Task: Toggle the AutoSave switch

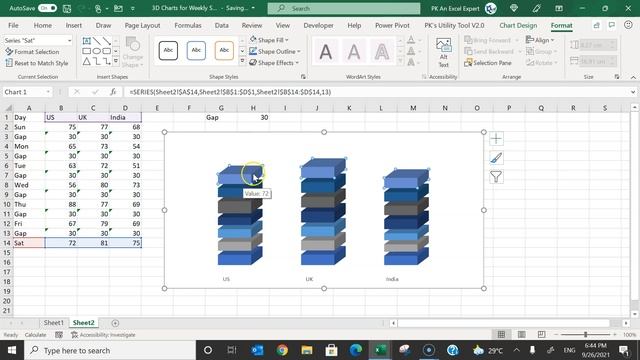Action: click(47, 8)
